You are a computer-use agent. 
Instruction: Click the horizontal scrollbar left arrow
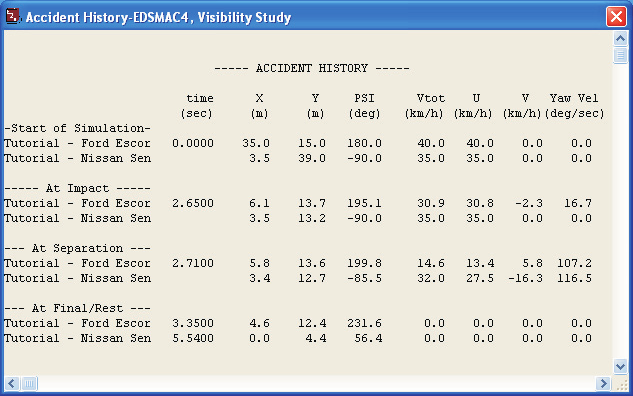pos(12,383)
